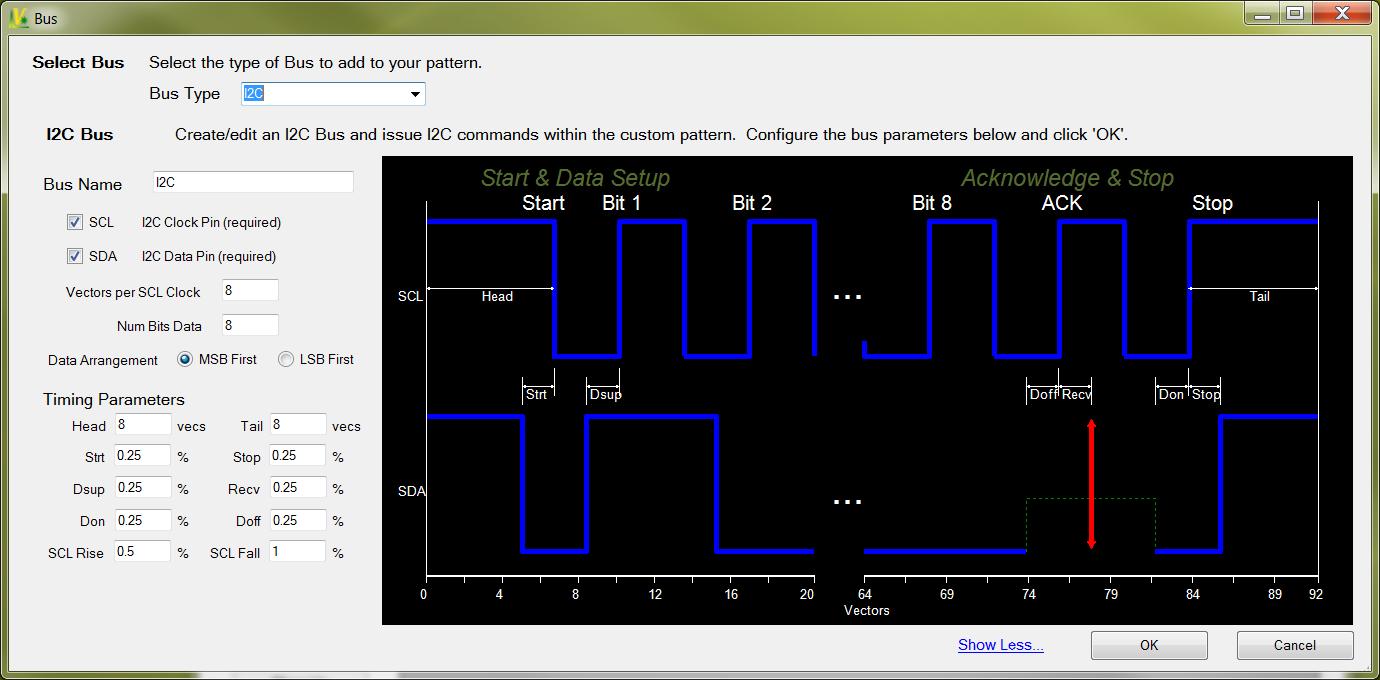Image resolution: width=1380 pixels, height=680 pixels.
Task: Select the MSB First radio button
Action: pos(183,359)
